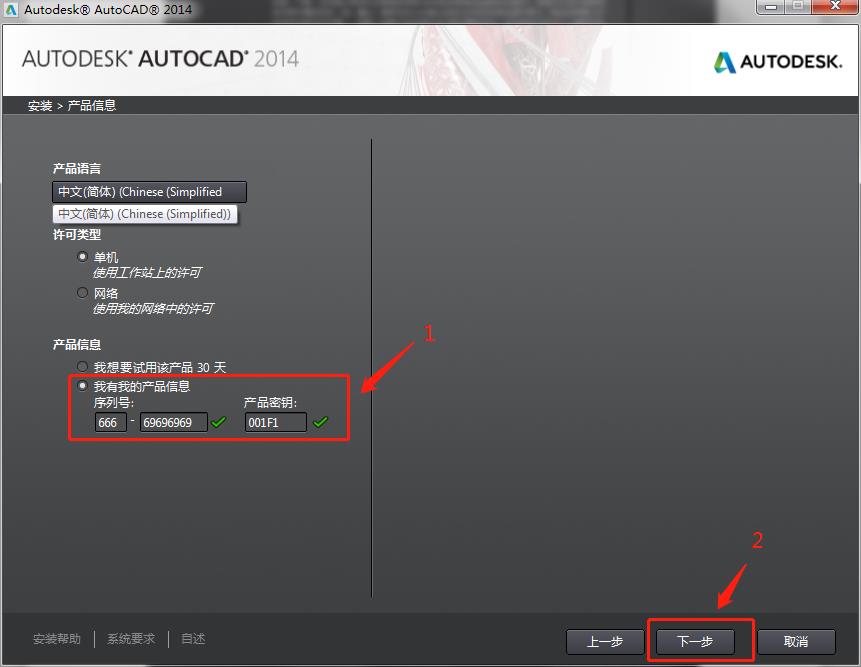Open the 安装帮助 link
The width and height of the screenshot is (861, 667).
pyautogui.click(x=57, y=639)
